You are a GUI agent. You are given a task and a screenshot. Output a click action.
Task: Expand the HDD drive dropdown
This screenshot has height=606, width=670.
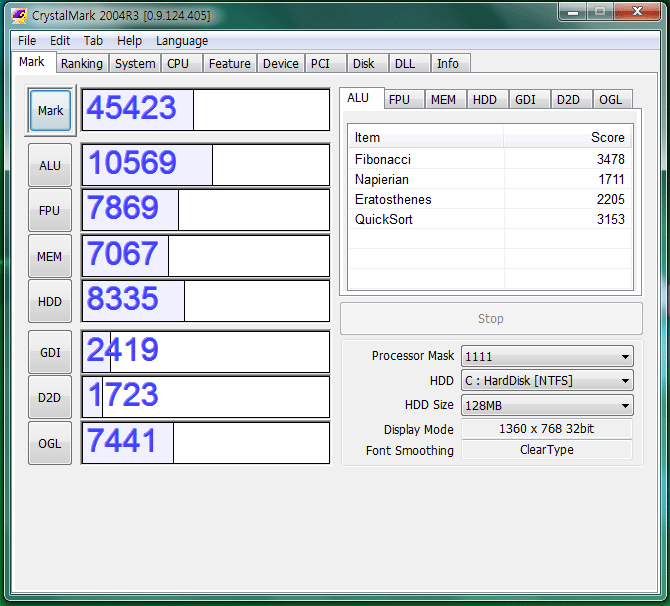coord(547,380)
